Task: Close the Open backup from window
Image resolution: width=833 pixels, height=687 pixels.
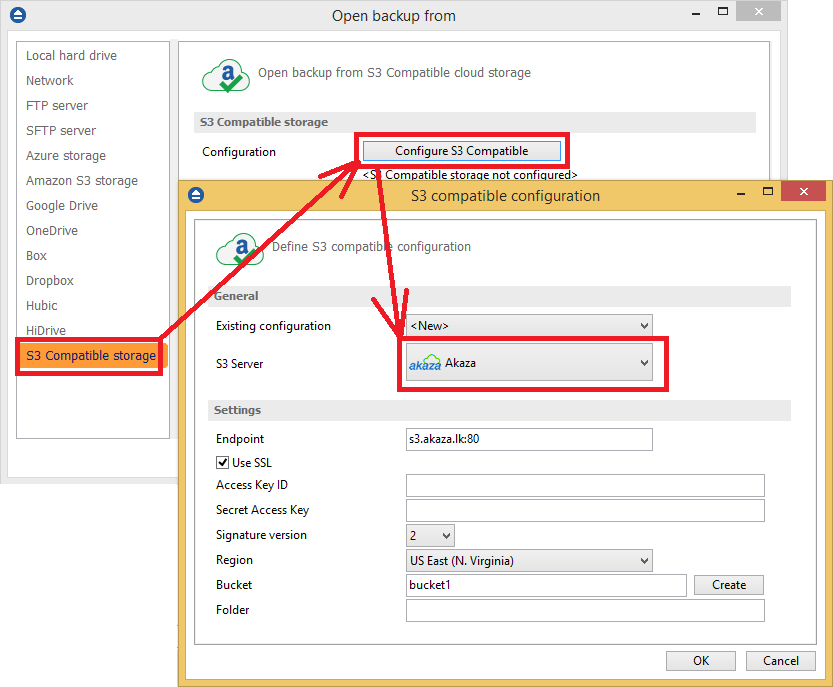Action: pos(759,12)
